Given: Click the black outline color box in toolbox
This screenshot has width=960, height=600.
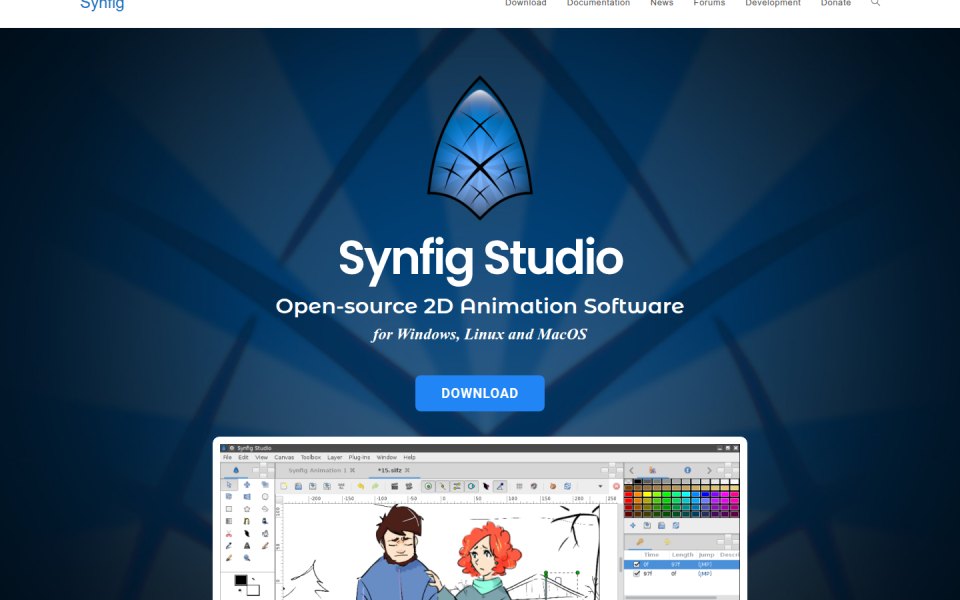Looking at the screenshot, I should (x=241, y=580).
